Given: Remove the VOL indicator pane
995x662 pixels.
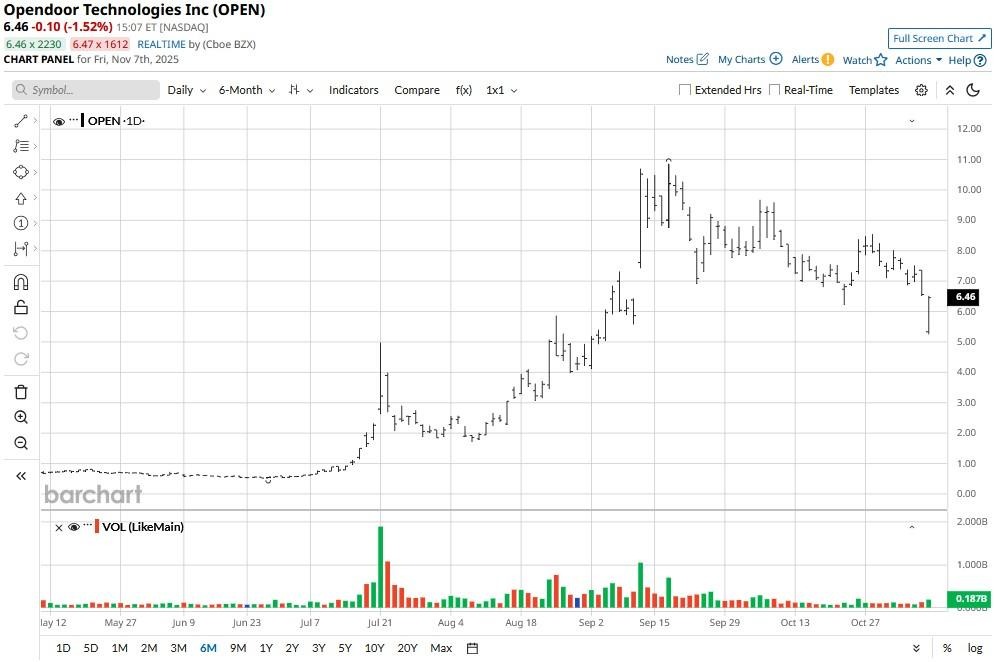Looking at the screenshot, I should pos(58,527).
